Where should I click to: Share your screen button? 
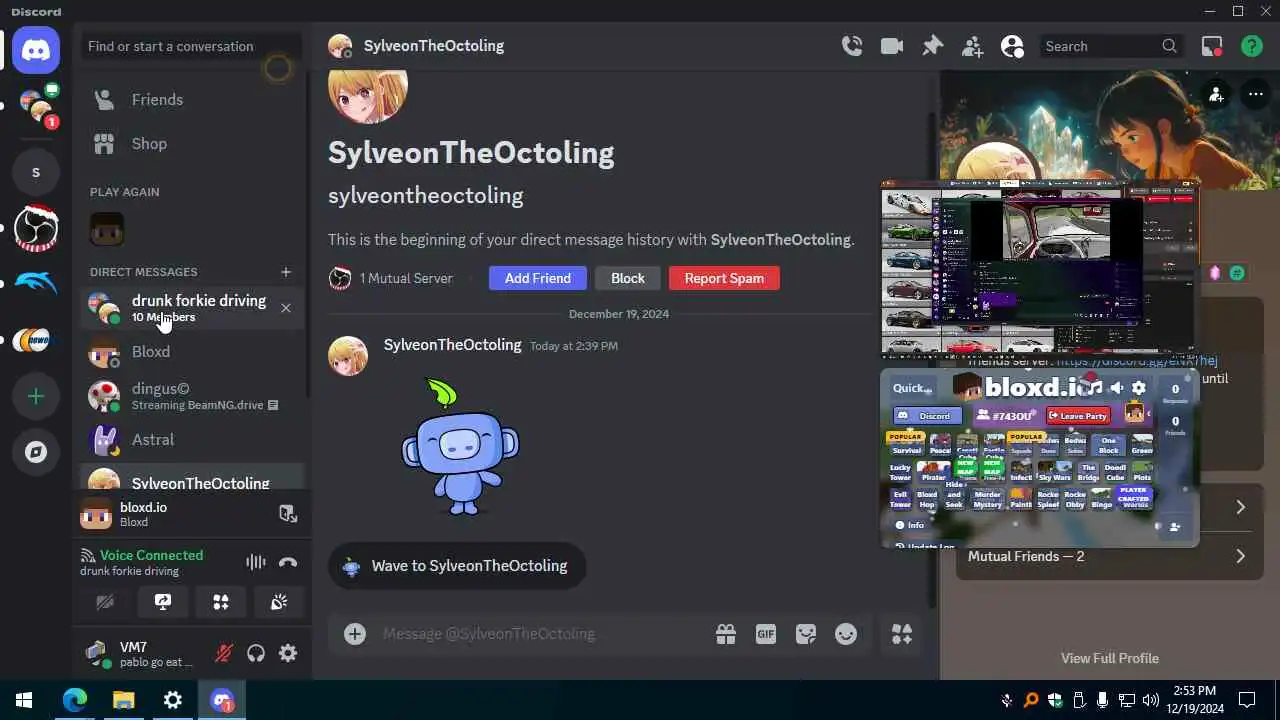tap(163, 602)
